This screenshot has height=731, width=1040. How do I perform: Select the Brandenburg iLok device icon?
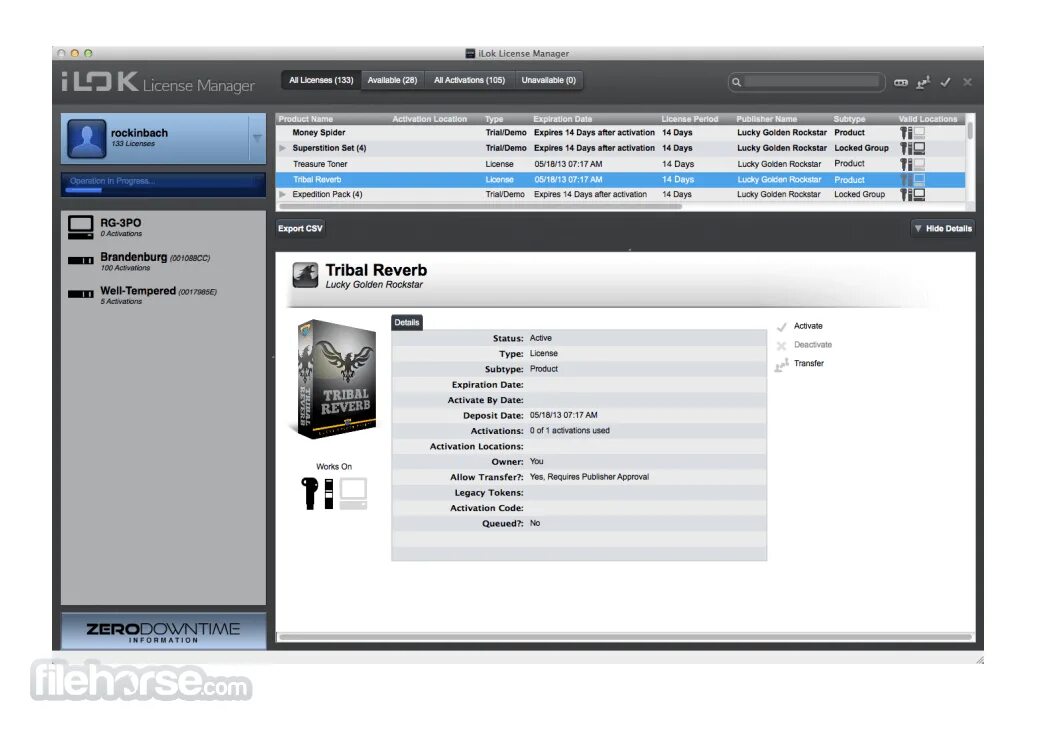tap(81, 261)
